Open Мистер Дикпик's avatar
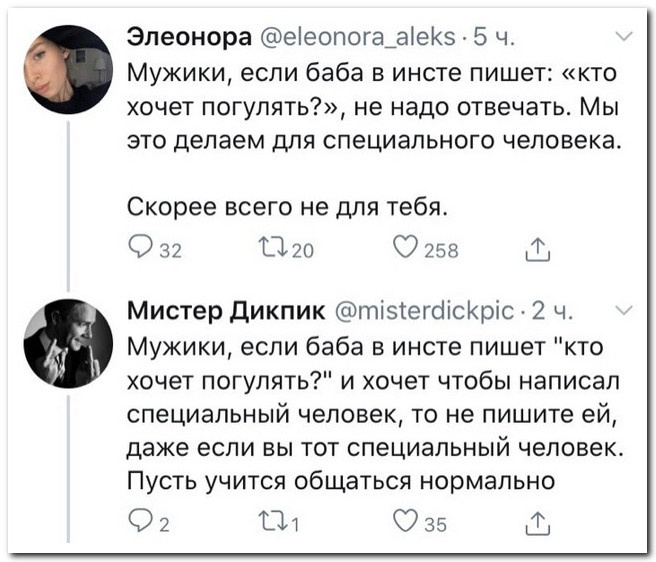 [67, 341]
